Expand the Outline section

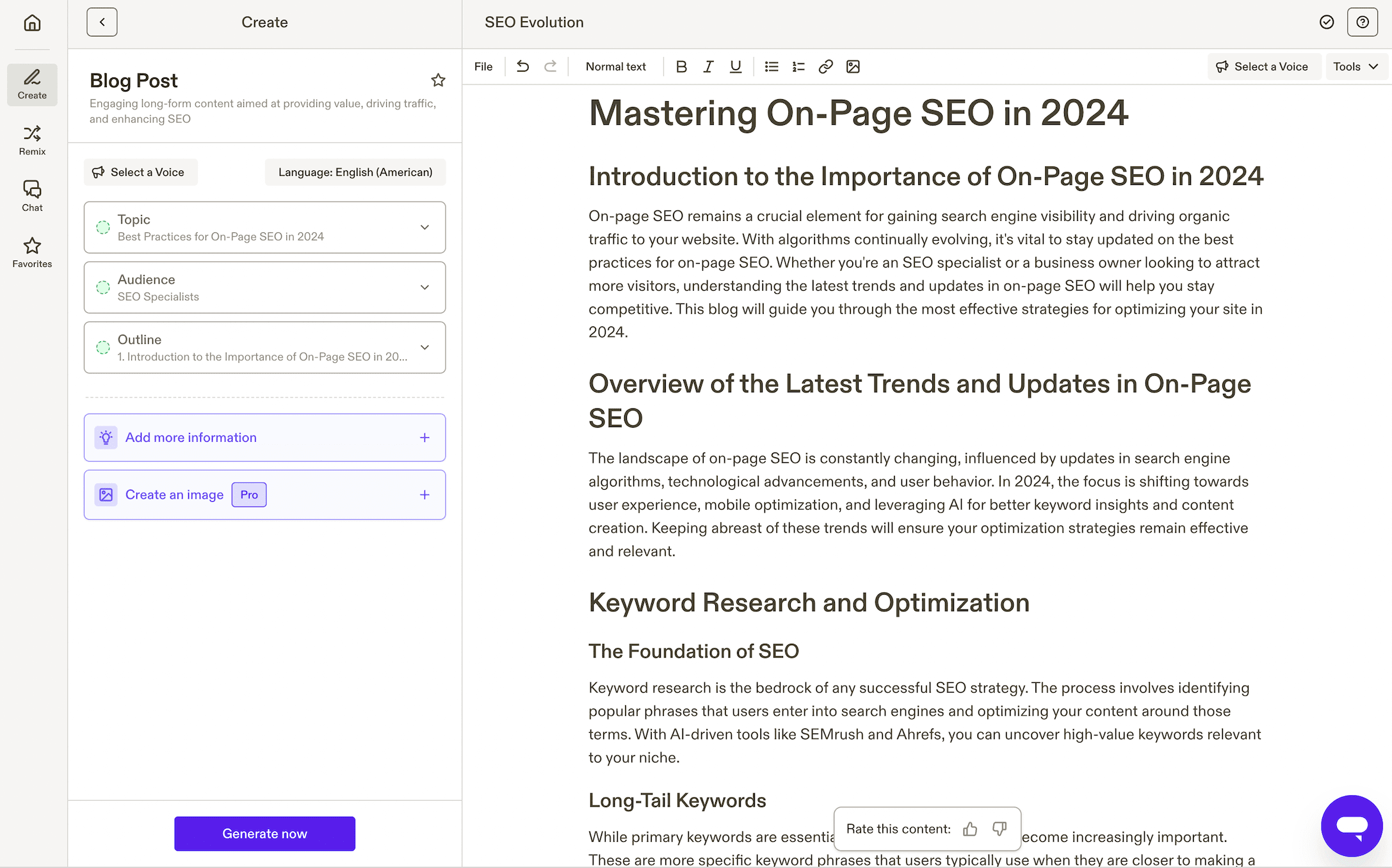tap(425, 347)
